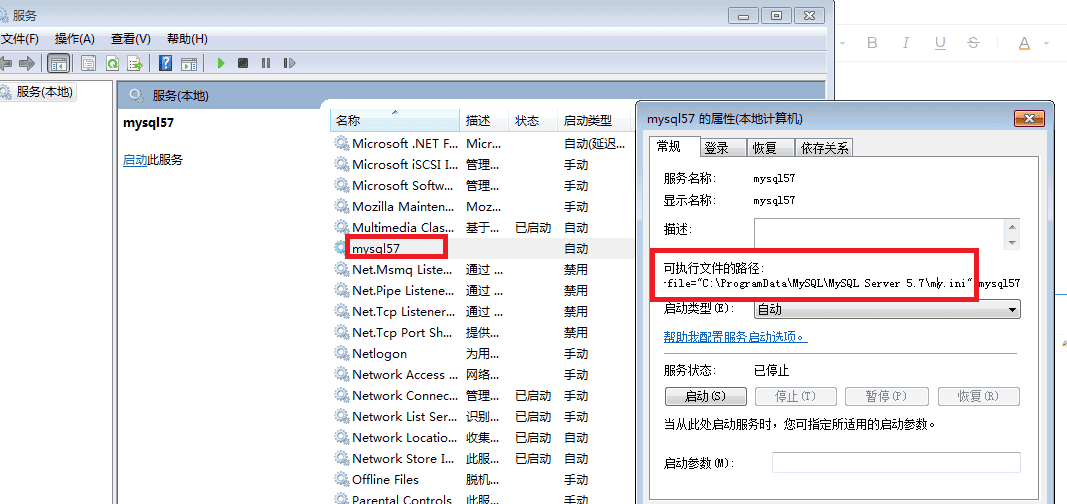Select the Network List Ser... service row
The image size is (1067, 504).
[482, 416]
